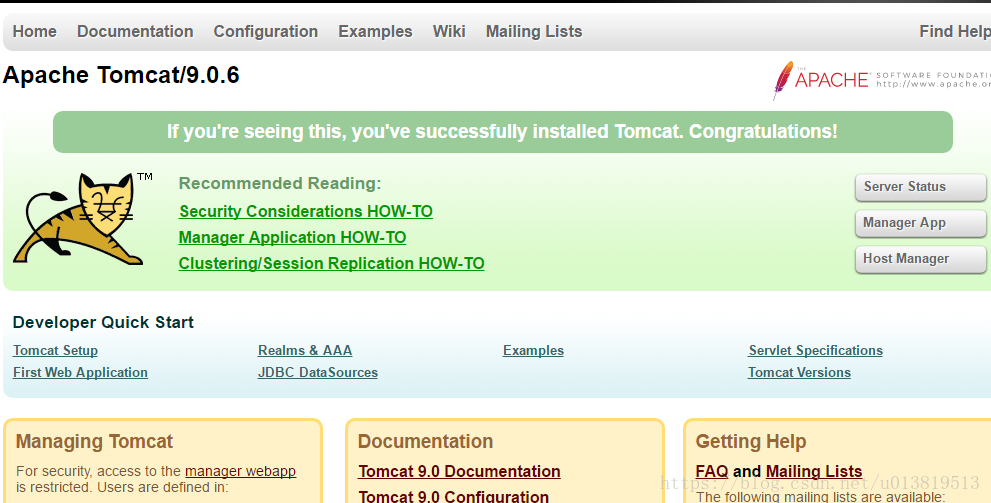Image resolution: width=991 pixels, height=503 pixels.
Task: Open Mailing Lists in top navigation
Action: coord(534,32)
